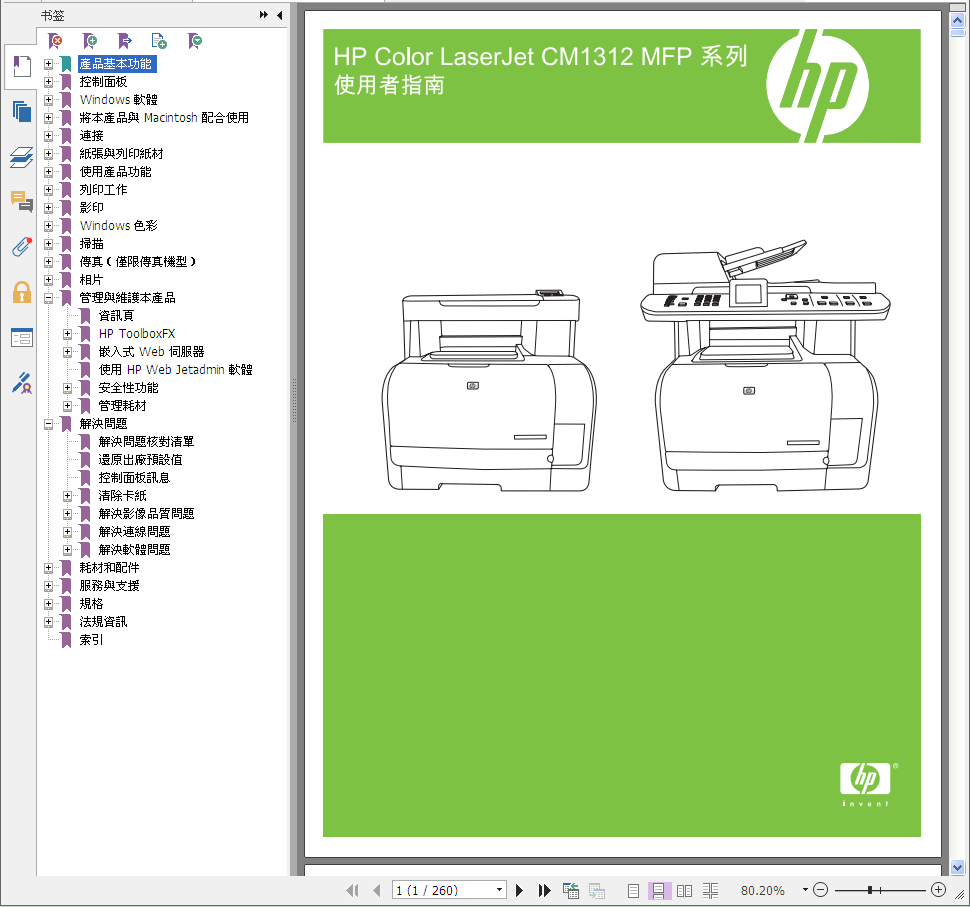This screenshot has width=970, height=907.
Task: Go to the previous page
Action: pyautogui.click(x=377, y=890)
